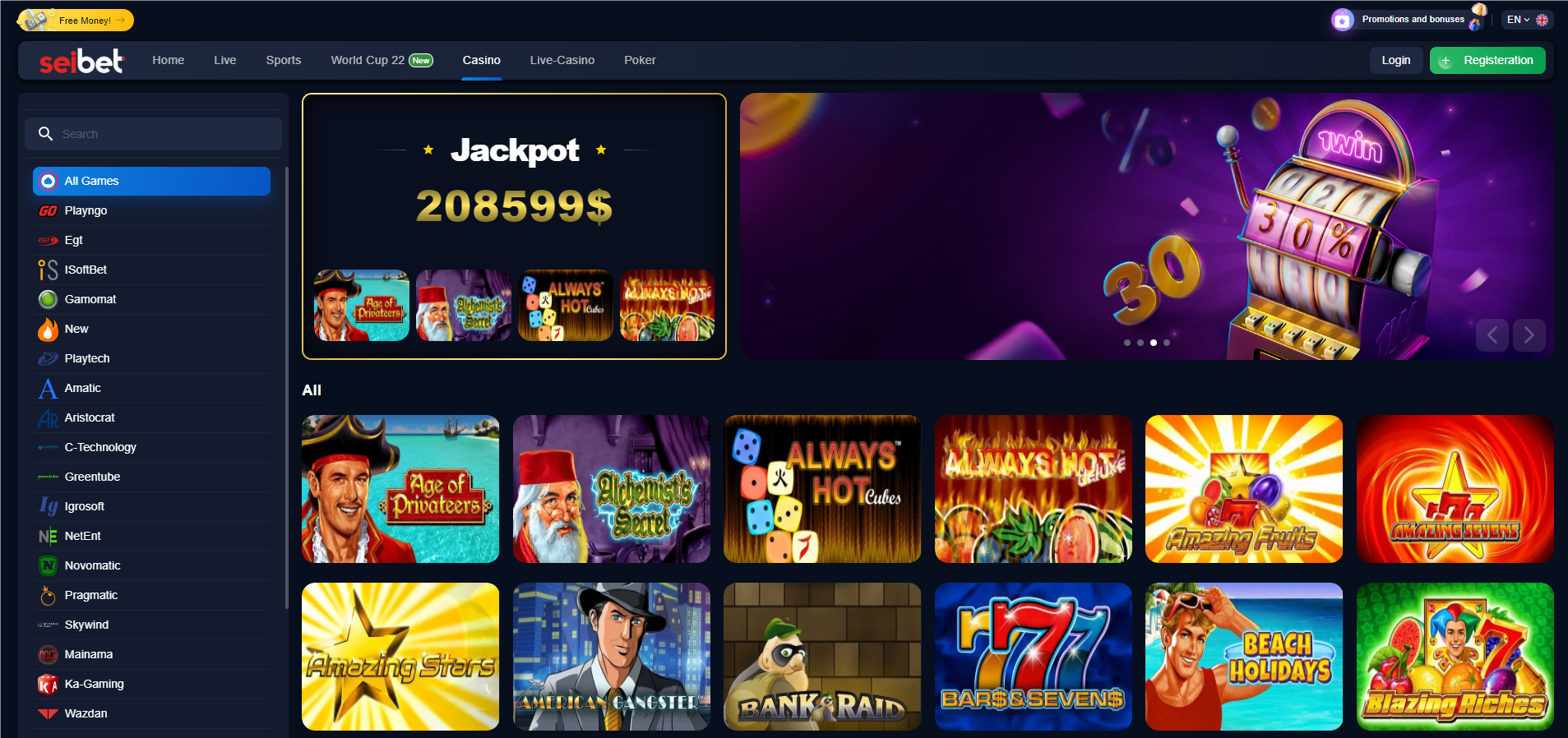Click the provider list scrollbar

click(x=286, y=386)
